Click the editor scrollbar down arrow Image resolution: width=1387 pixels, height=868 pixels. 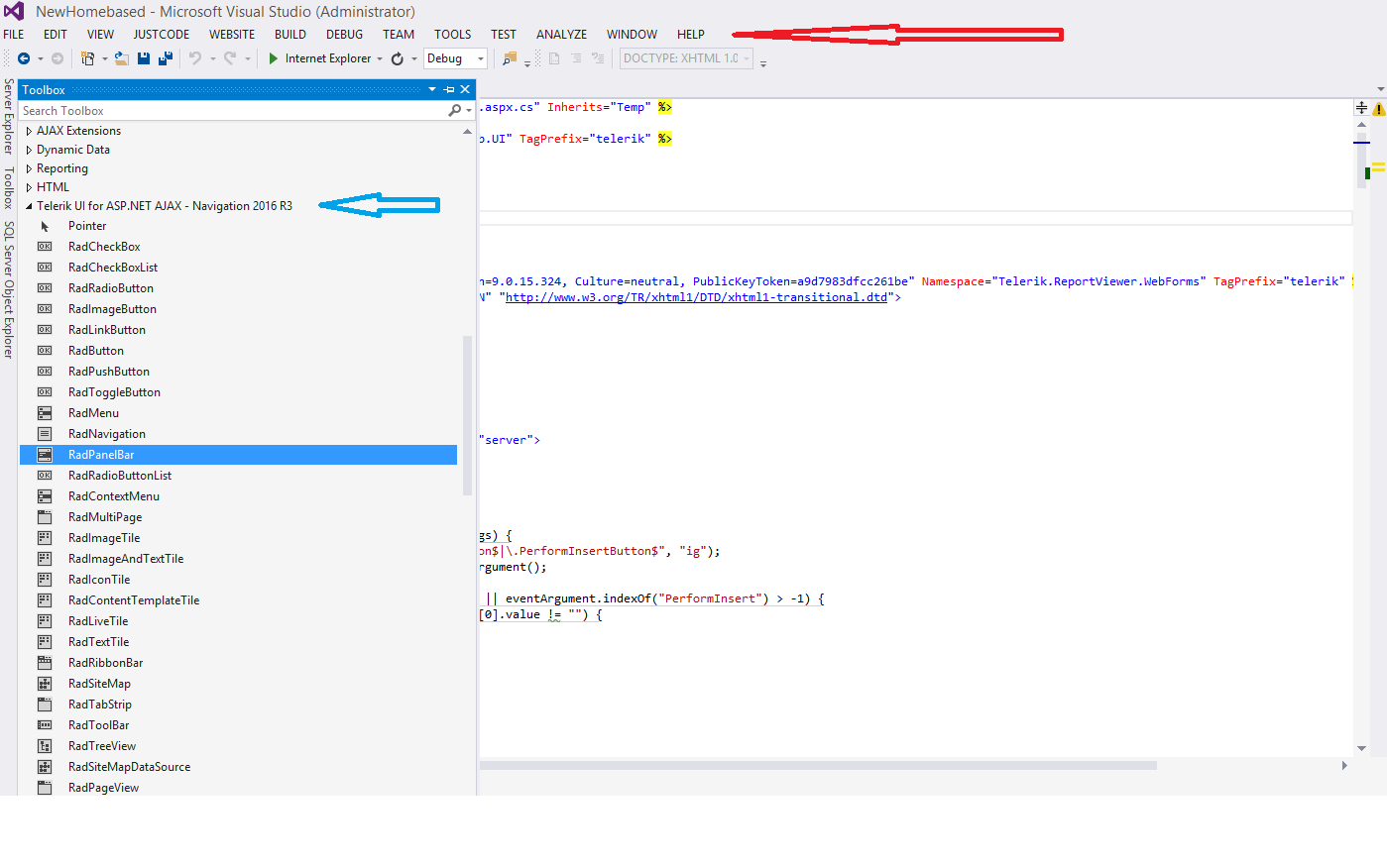[1361, 748]
